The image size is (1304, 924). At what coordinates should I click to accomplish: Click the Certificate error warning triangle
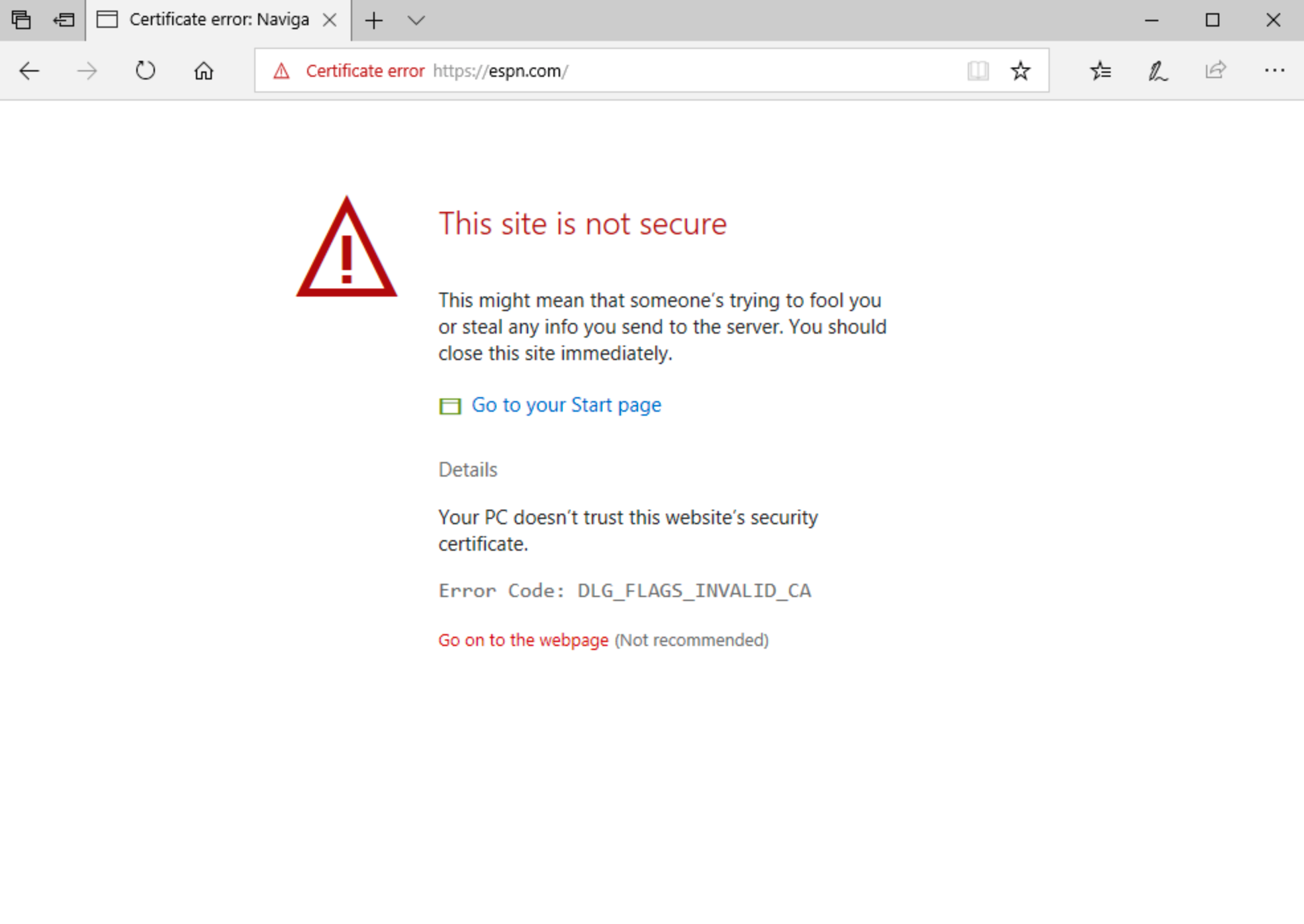(x=281, y=71)
